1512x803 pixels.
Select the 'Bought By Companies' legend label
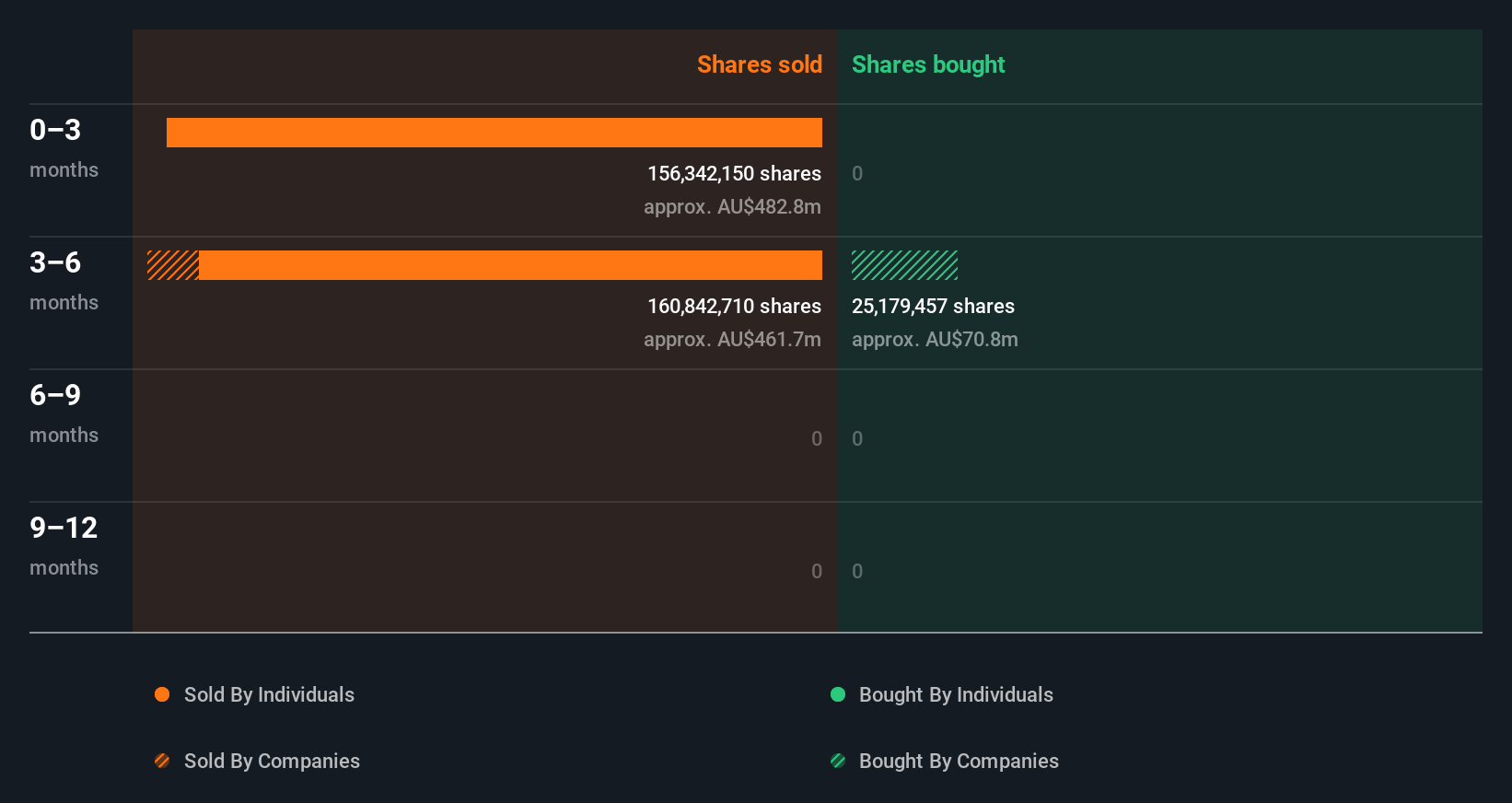point(959,762)
